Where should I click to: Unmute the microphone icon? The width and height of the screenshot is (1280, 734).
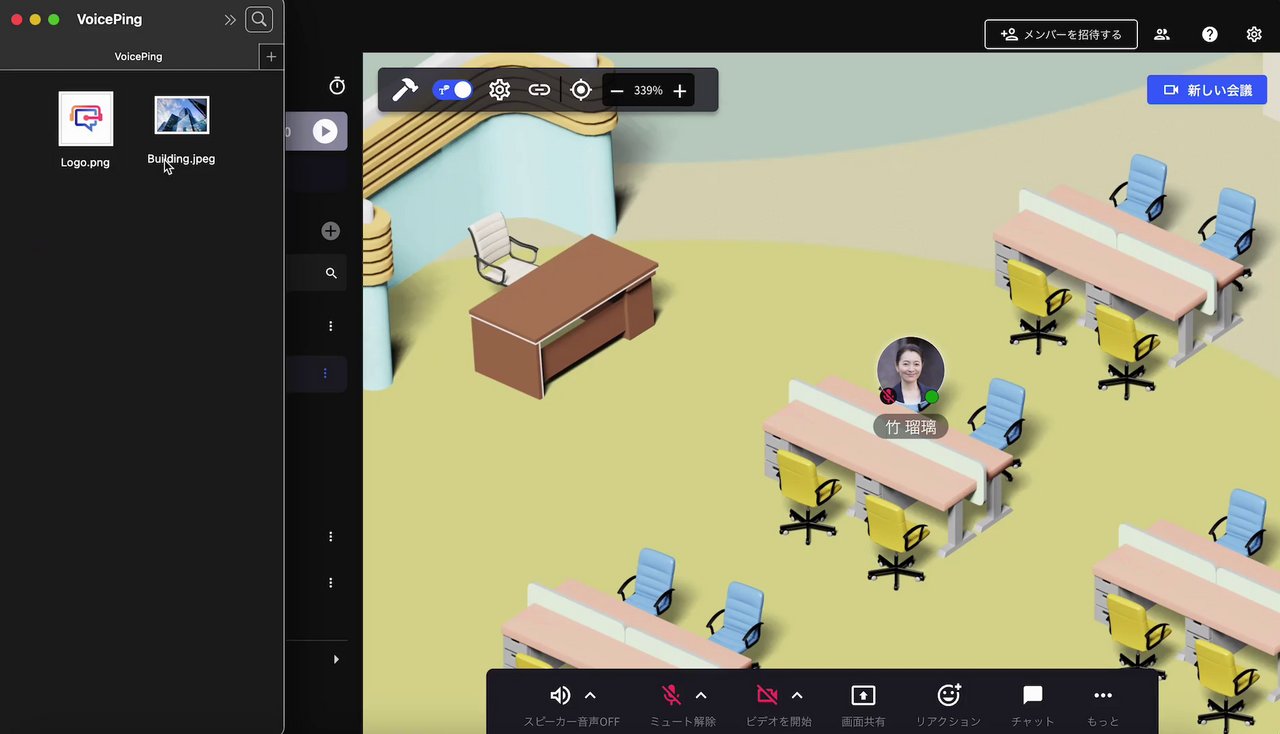[x=672, y=695]
